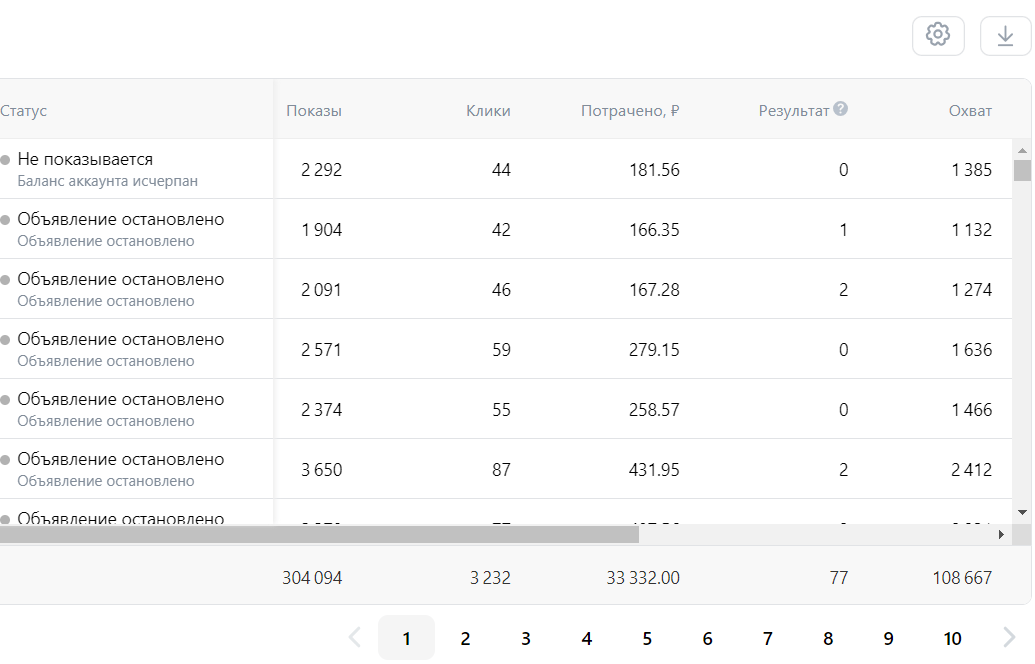Click vertical scrollbar up arrow
Viewport: 1035px width, 664px height.
pyautogui.click(x=1022, y=150)
